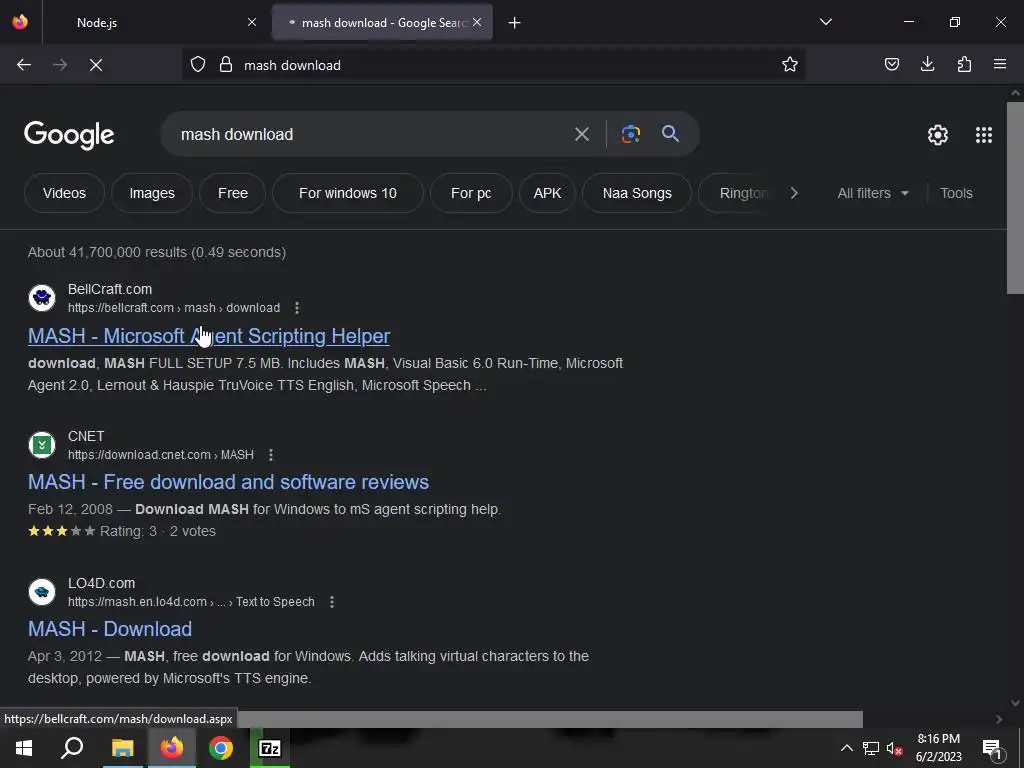1024x768 pixels.
Task: Apply the Naa Songs search chip
Action: pos(637,193)
